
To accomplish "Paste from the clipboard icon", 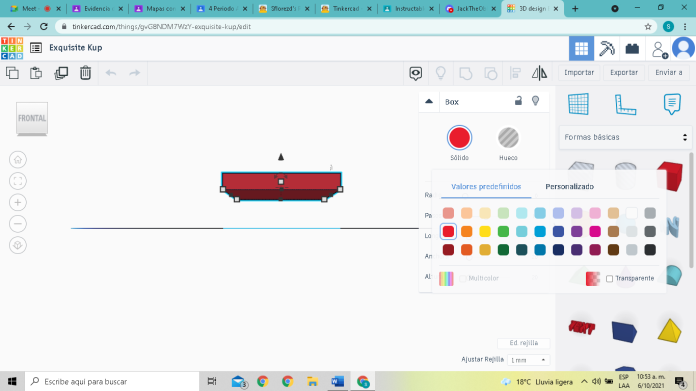I will tap(36, 73).
